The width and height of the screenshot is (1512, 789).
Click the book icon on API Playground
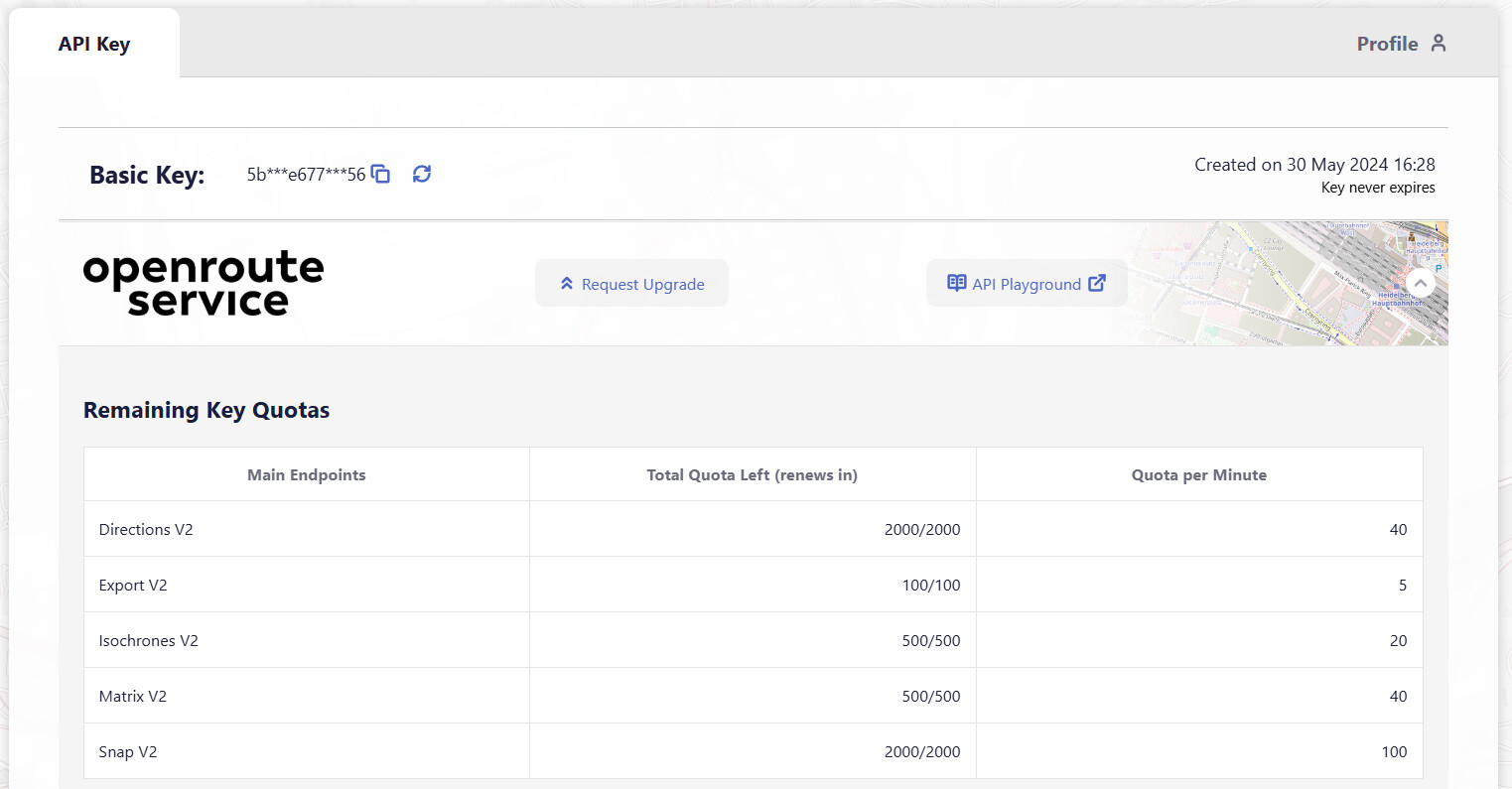[956, 283]
